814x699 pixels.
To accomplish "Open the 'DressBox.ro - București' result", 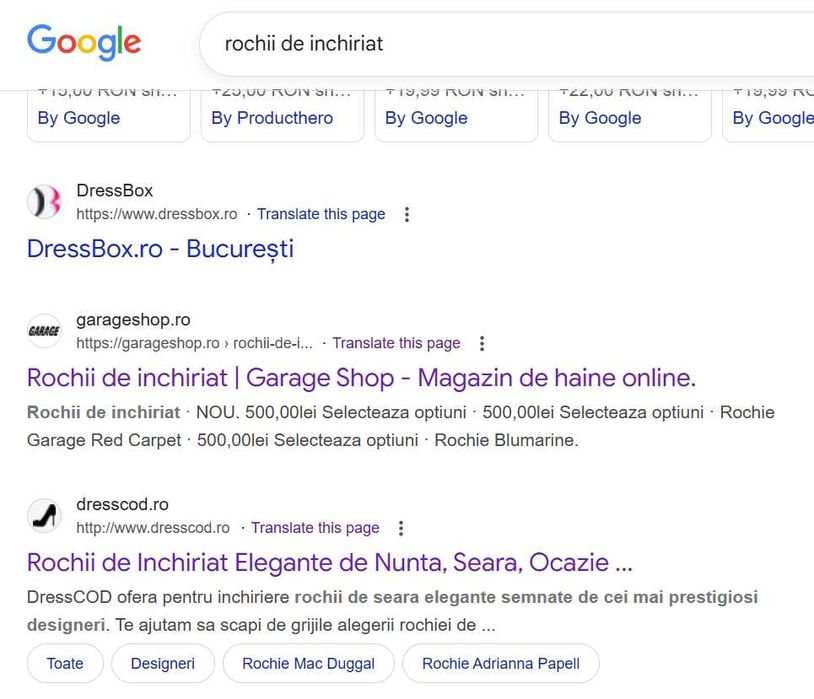I will pos(160,248).
